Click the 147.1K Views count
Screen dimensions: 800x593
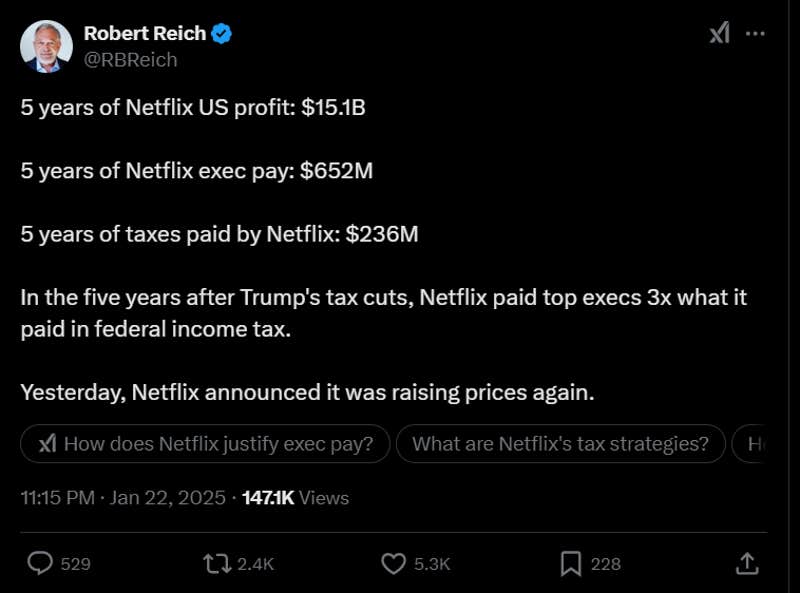click(293, 497)
